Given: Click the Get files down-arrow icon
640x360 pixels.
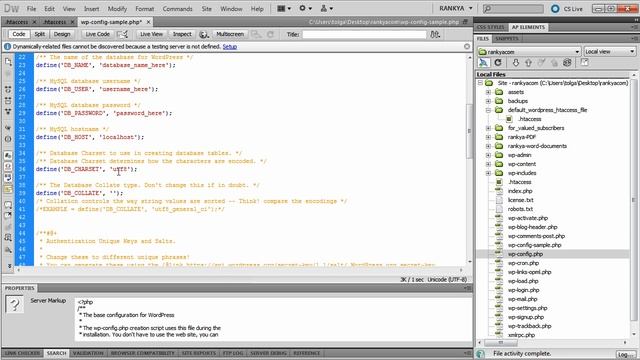Looking at the screenshot, I should click(x=516, y=62).
